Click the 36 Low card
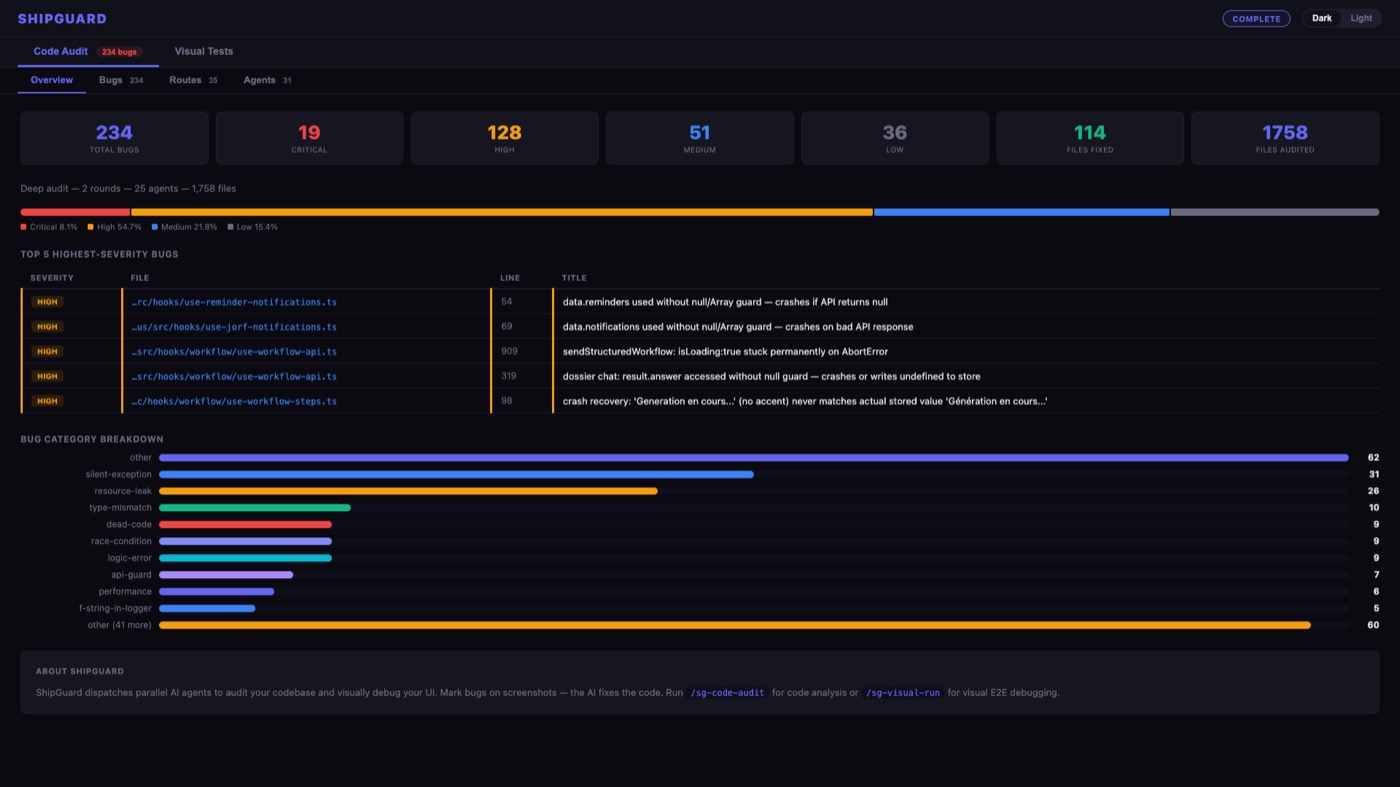This screenshot has height=787, width=1400. [x=894, y=138]
